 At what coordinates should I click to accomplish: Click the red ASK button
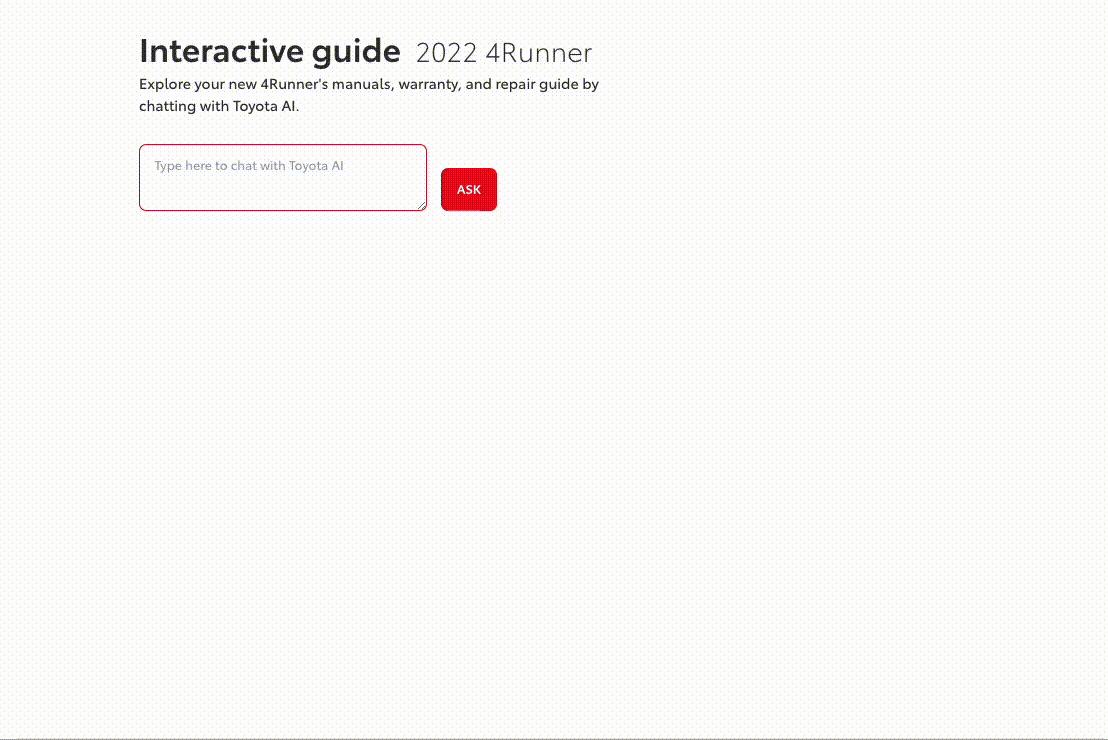pyautogui.click(x=468, y=189)
